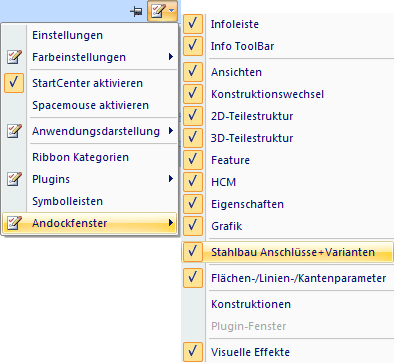The height and width of the screenshot is (363, 394).
Task: Toggle the HCM docking window checkmark
Action: (x=193, y=182)
